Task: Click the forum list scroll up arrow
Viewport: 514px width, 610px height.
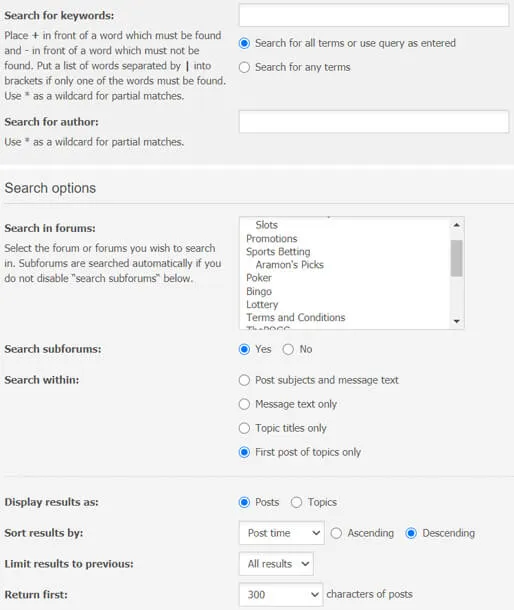Action: pyautogui.click(x=456, y=225)
